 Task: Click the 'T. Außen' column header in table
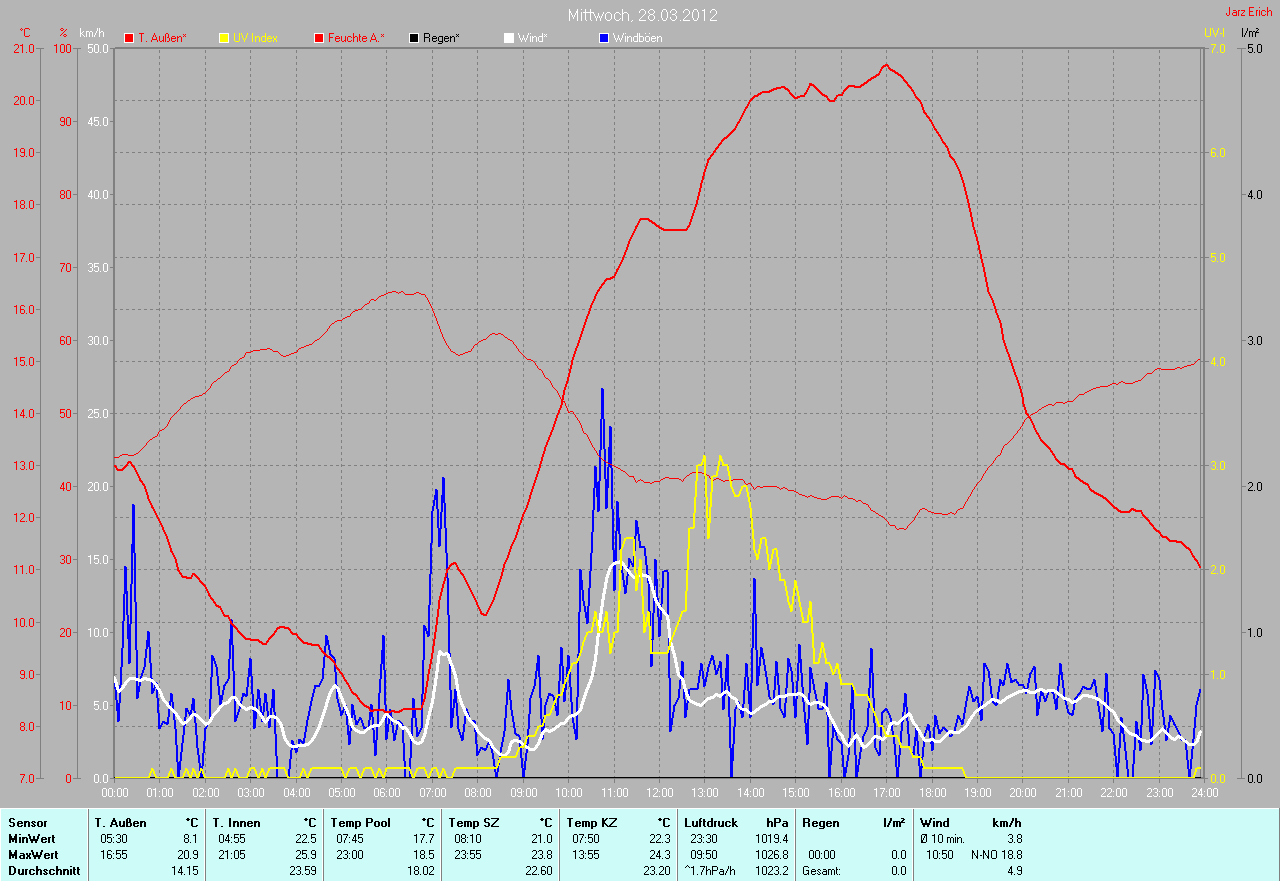point(121,823)
